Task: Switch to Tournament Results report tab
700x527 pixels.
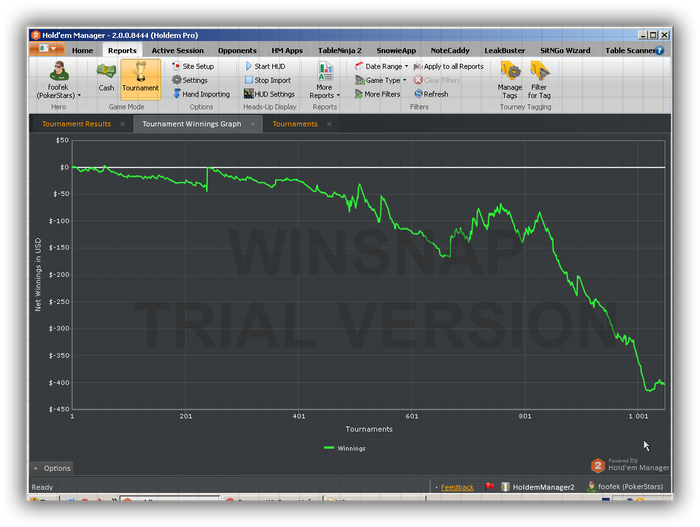Action: click(x=76, y=124)
